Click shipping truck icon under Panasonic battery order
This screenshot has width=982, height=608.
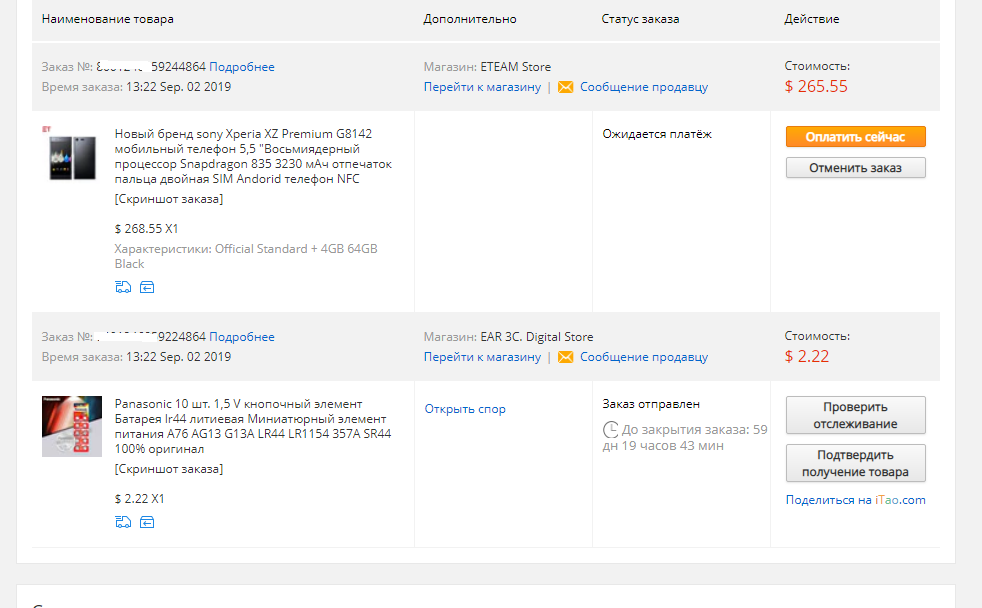(123, 522)
